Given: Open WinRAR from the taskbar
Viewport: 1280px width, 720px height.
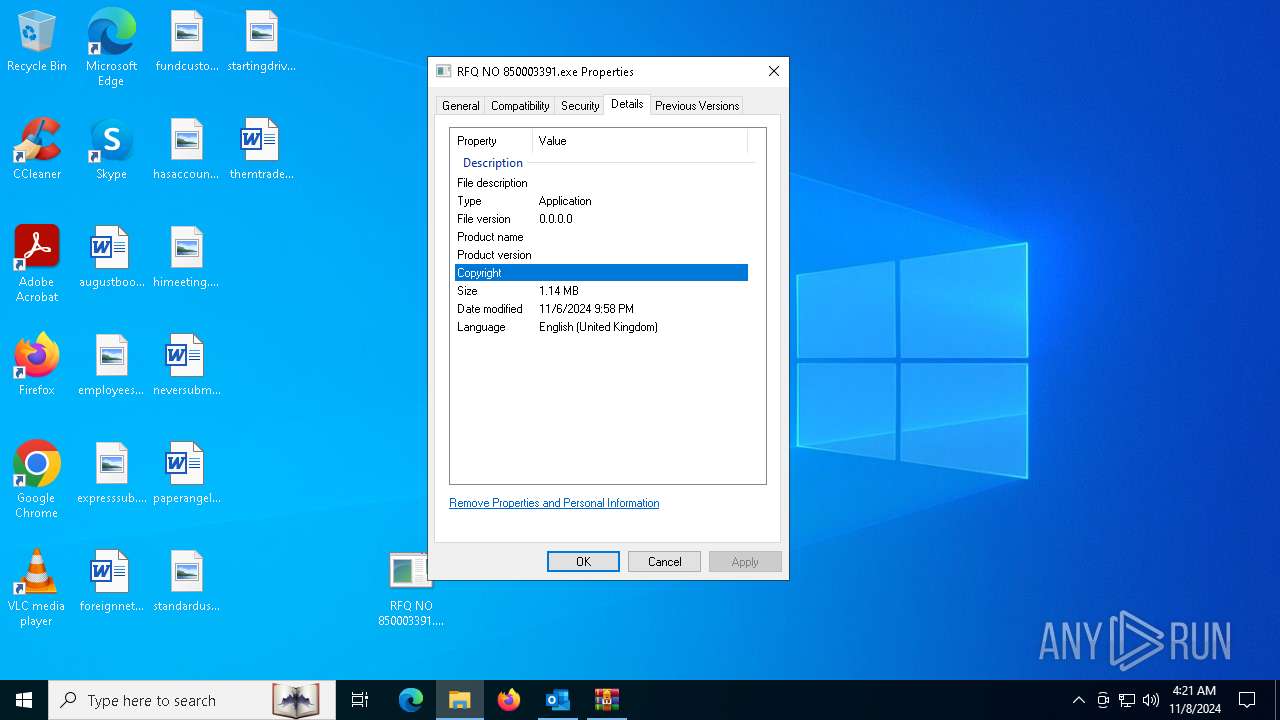Looking at the screenshot, I should click(x=606, y=700).
